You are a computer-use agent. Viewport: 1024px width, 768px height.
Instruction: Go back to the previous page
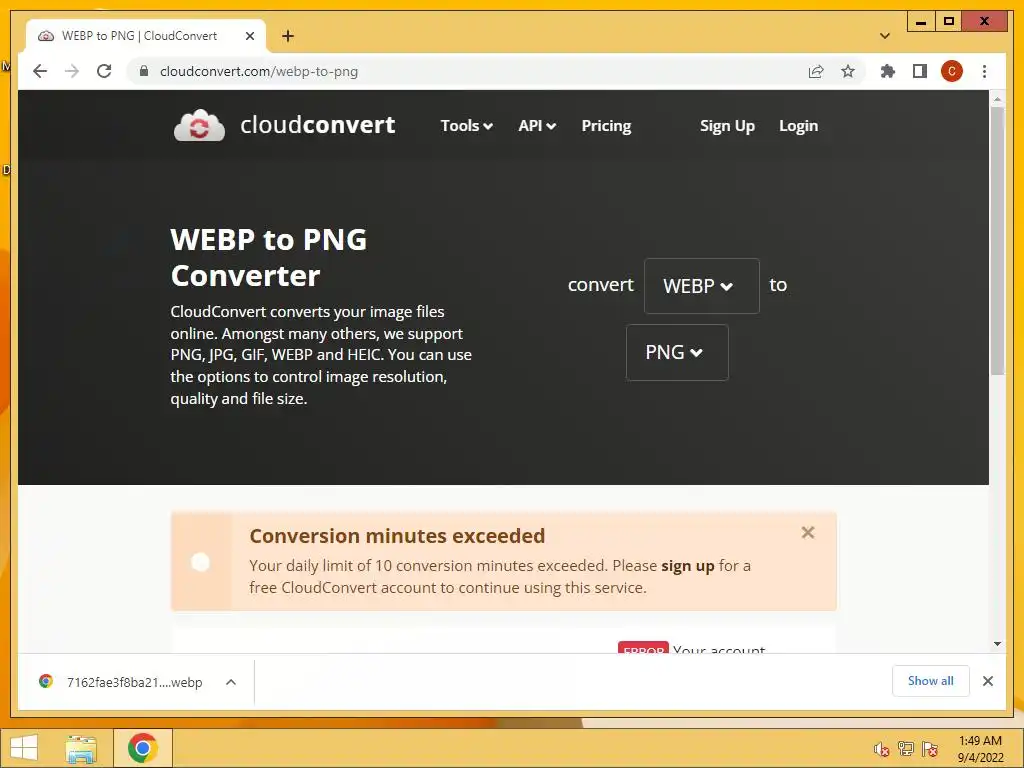click(40, 71)
